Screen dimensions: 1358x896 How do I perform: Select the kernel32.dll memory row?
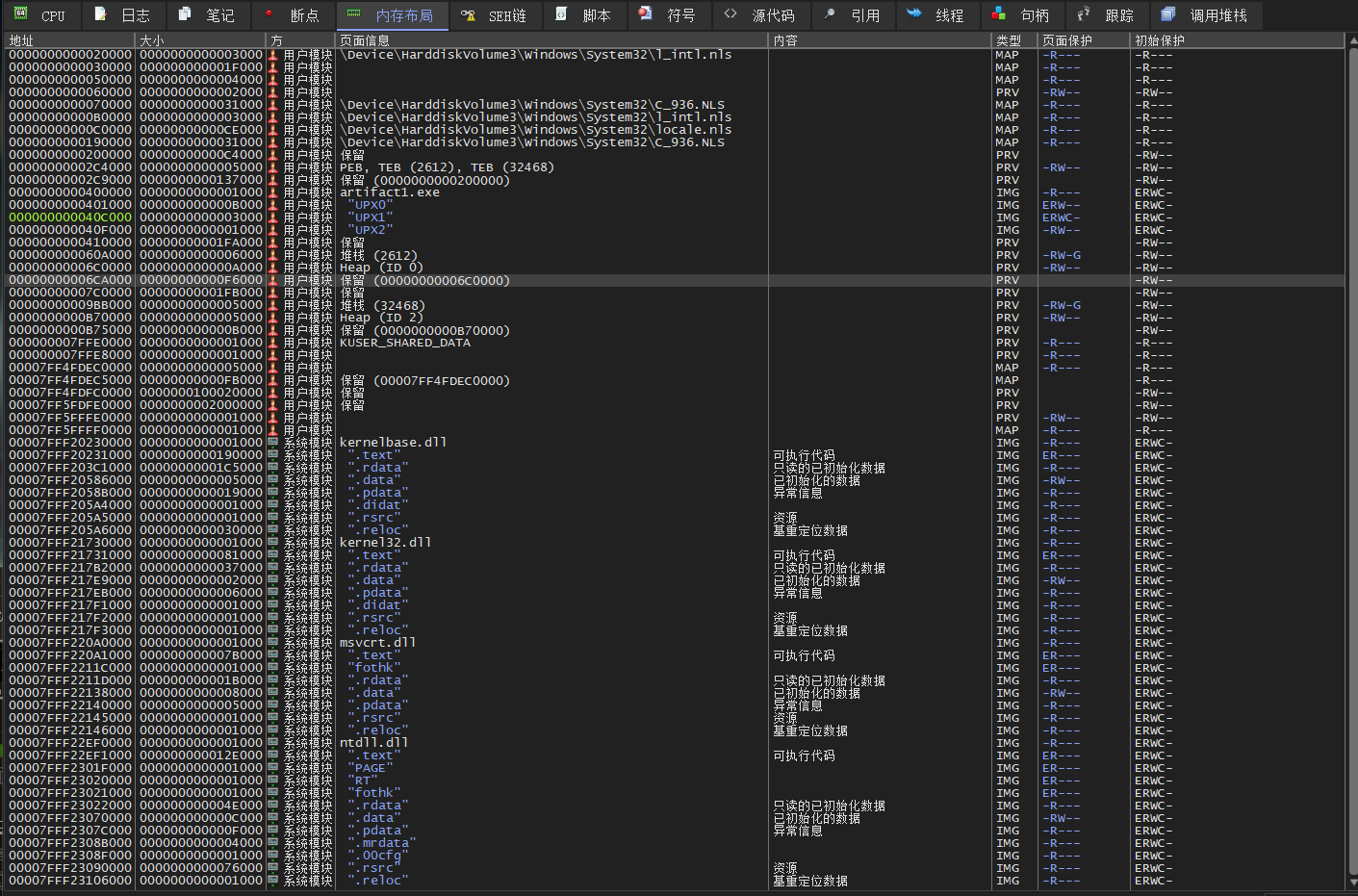pos(385,543)
